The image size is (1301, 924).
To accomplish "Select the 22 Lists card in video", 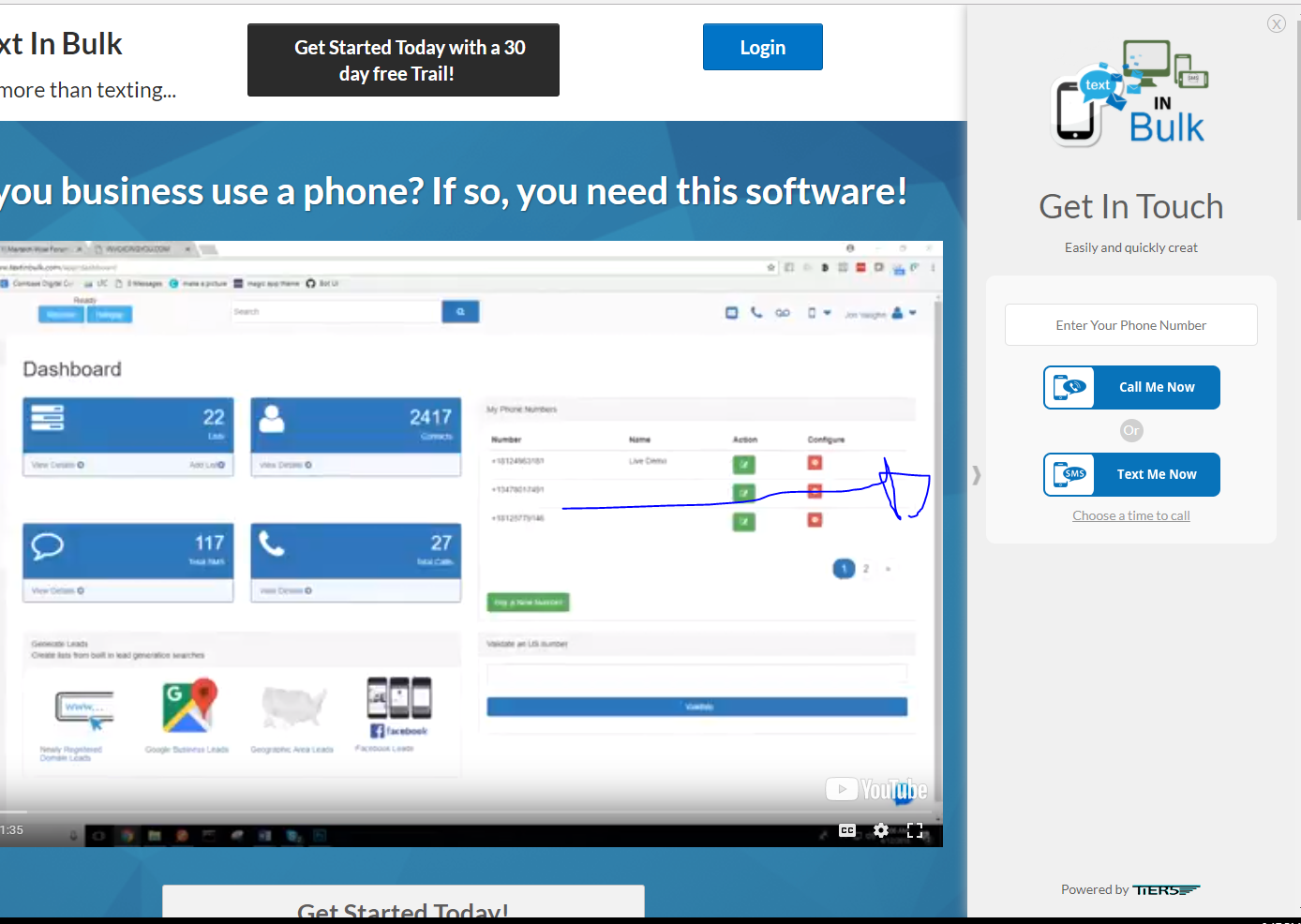I will [128, 437].
